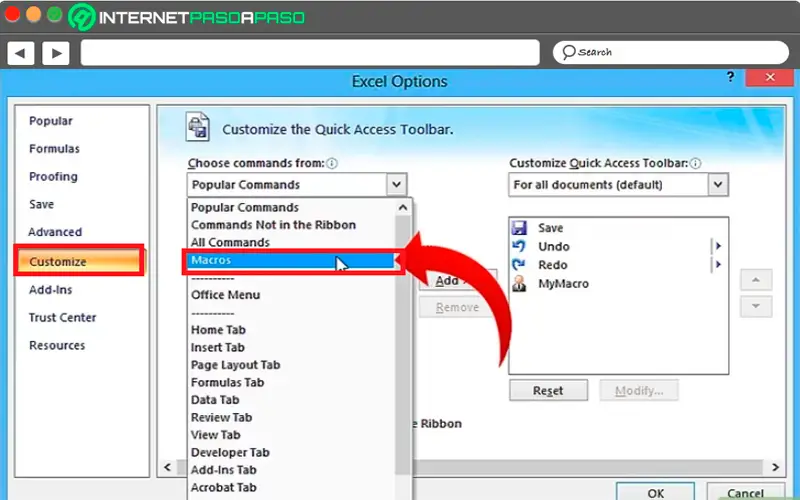Viewport: 800px width, 500px height.
Task: Click info icon beside Choose commands from
Action: pyautogui.click(x=332, y=163)
